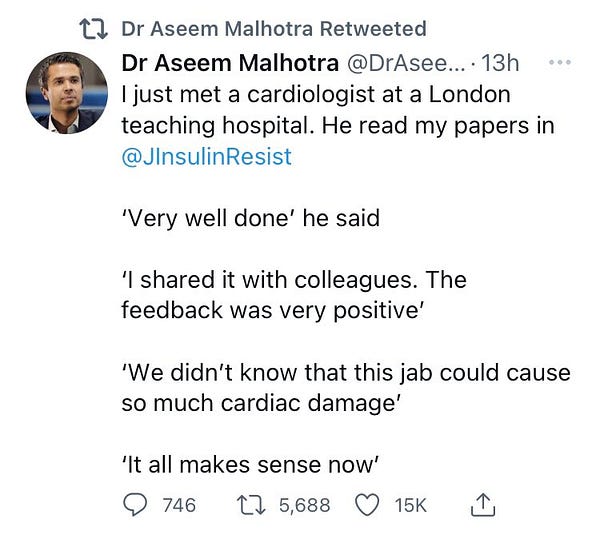View the 5,688 retweets count
This screenshot has height=538, width=600.
pos(305,505)
